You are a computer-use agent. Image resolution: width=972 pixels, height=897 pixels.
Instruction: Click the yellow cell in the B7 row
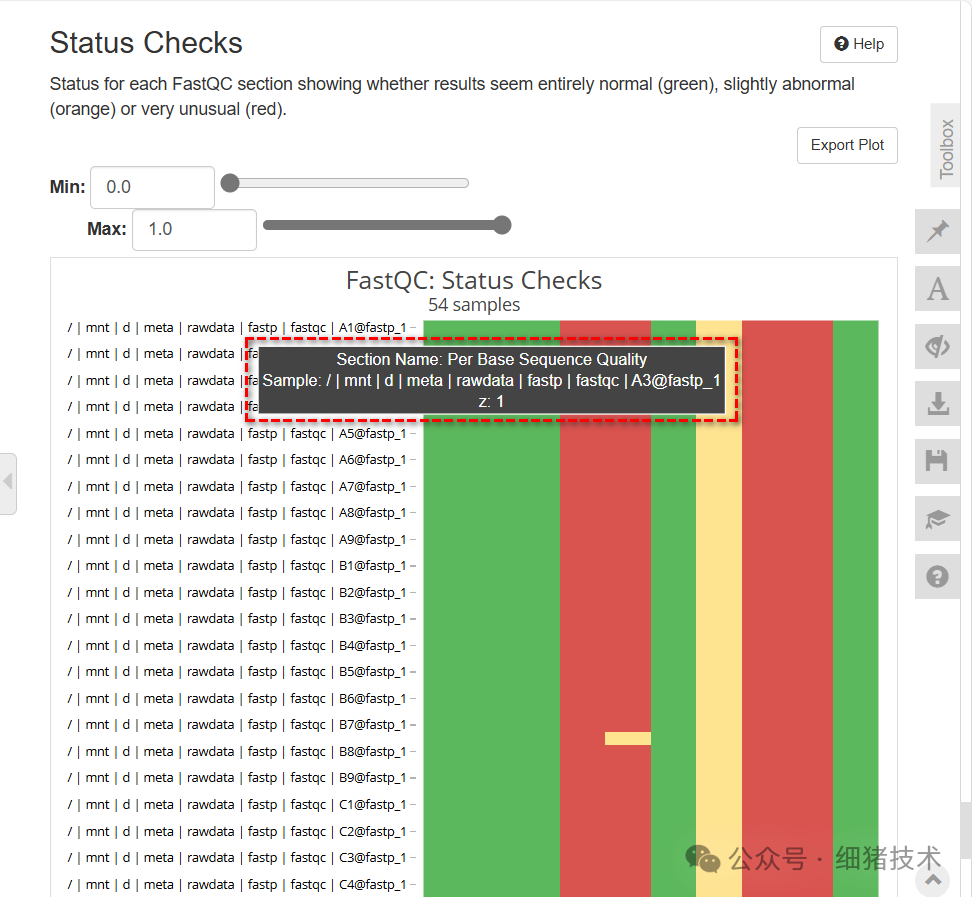point(627,737)
